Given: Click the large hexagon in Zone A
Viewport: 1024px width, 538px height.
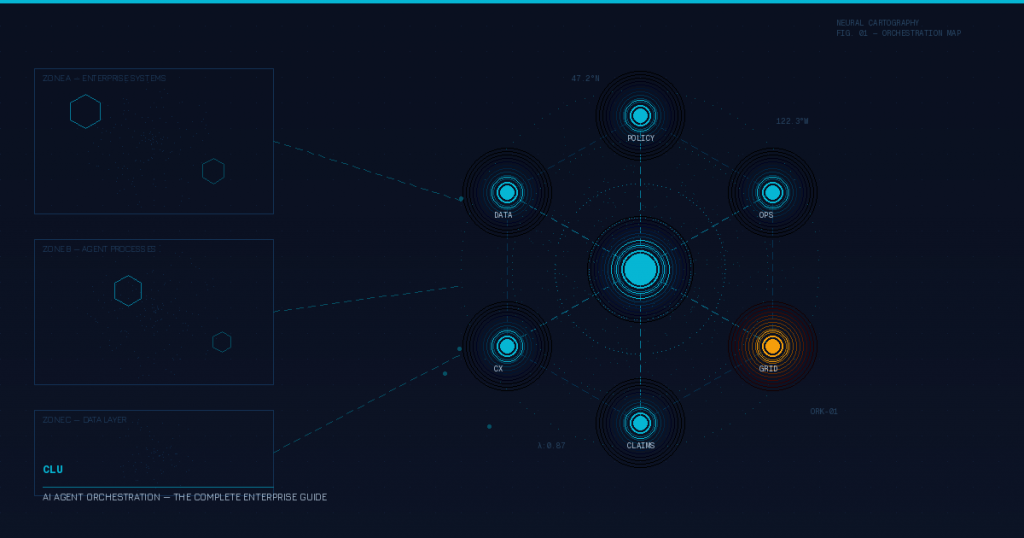Looking at the screenshot, I should coord(85,111).
